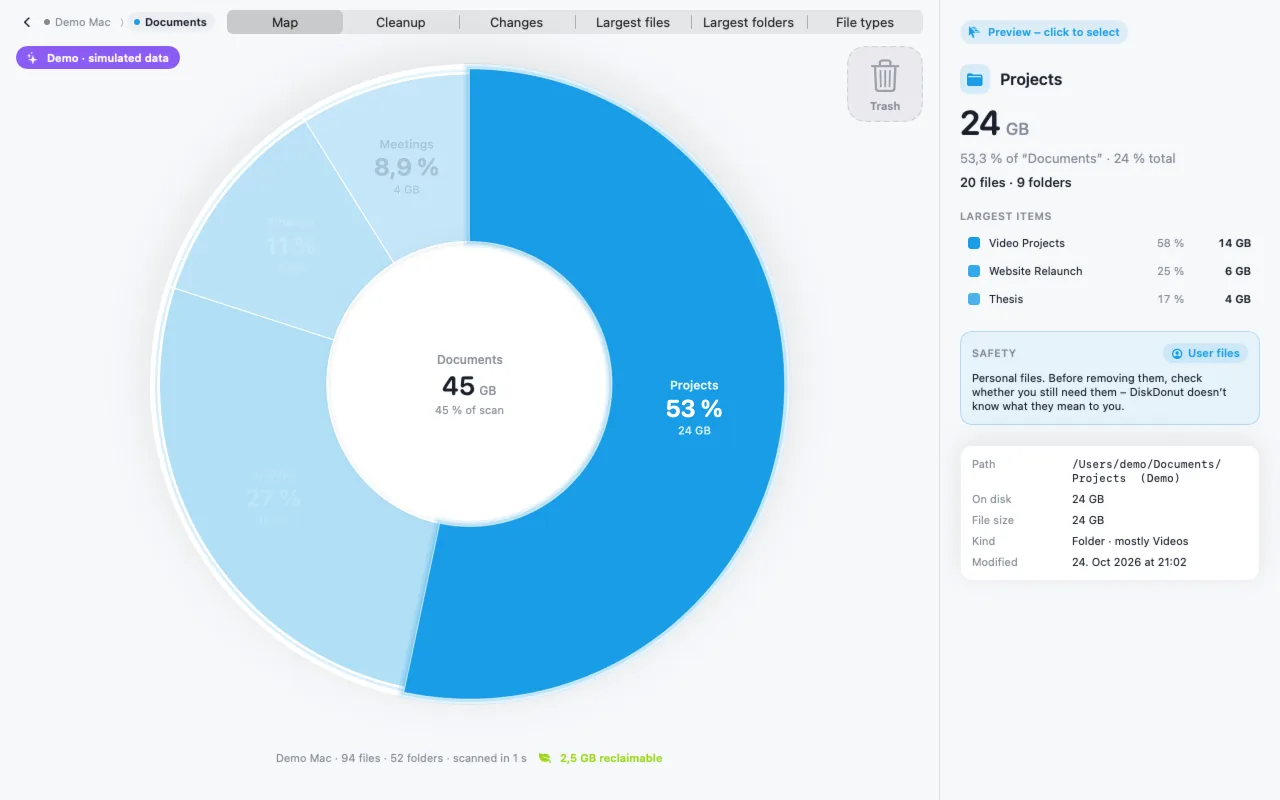The width and height of the screenshot is (1280, 800).
Task: Show the Largest folders tab
Action: tap(748, 22)
